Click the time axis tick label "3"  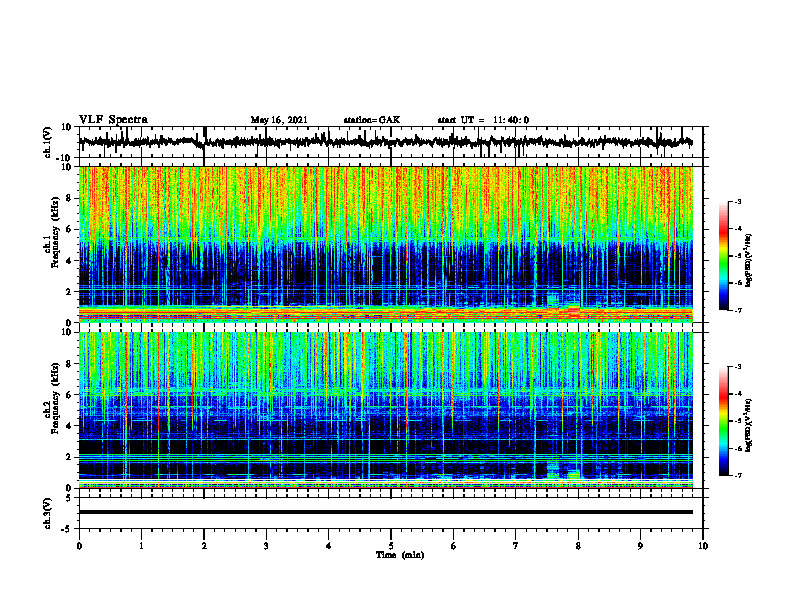tap(266, 546)
